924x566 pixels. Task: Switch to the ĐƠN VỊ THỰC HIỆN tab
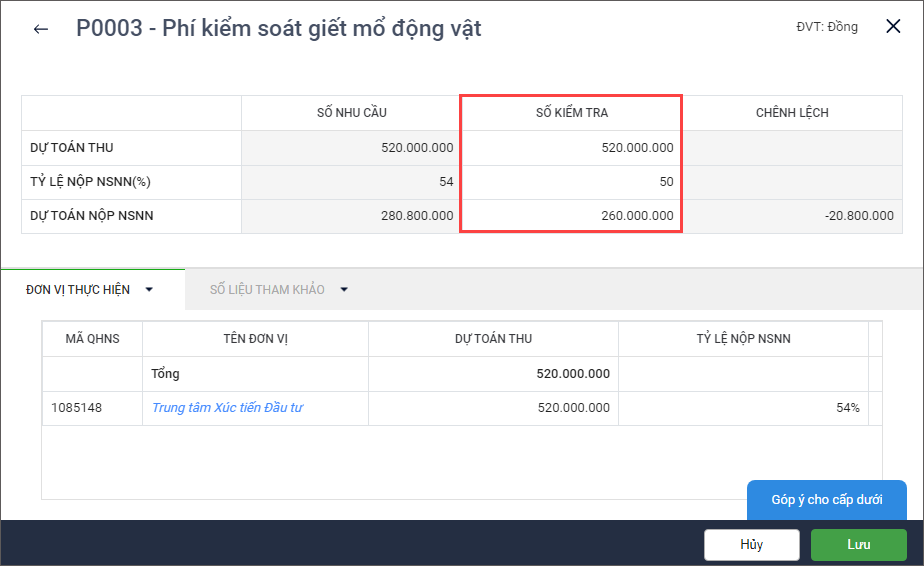click(x=78, y=290)
